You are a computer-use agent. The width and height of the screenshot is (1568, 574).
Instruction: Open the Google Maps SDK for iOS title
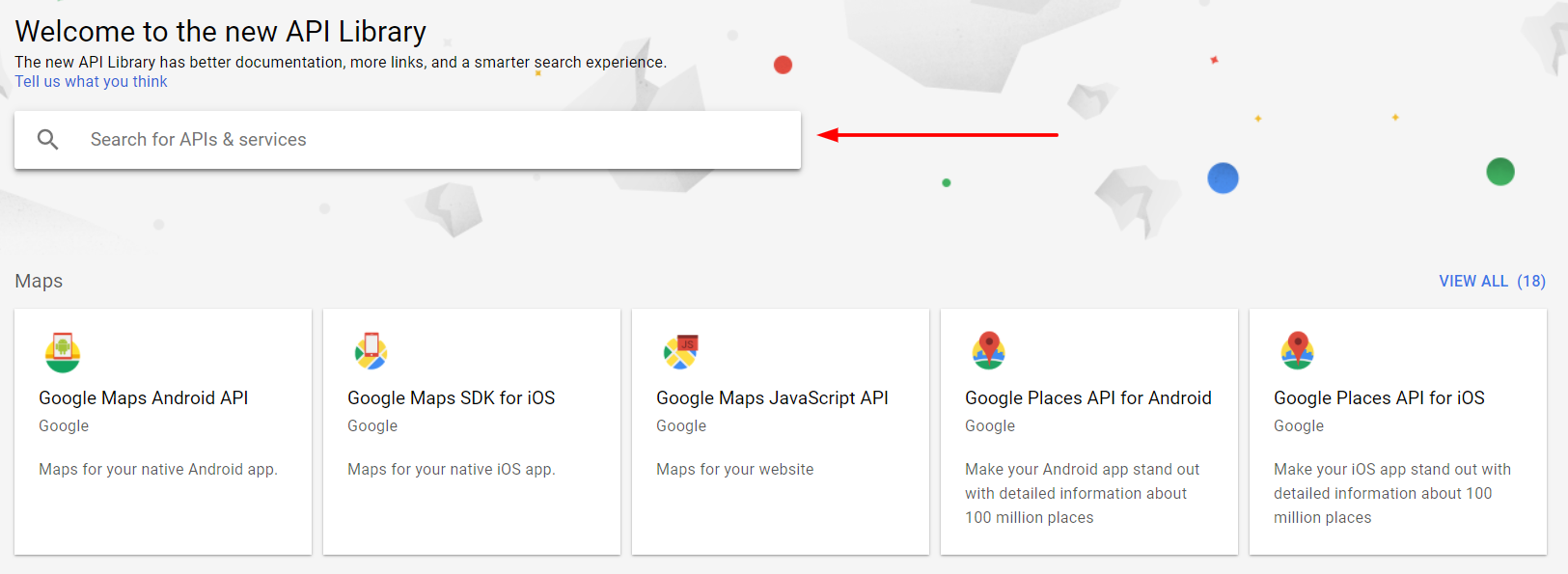tap(452, 397)
